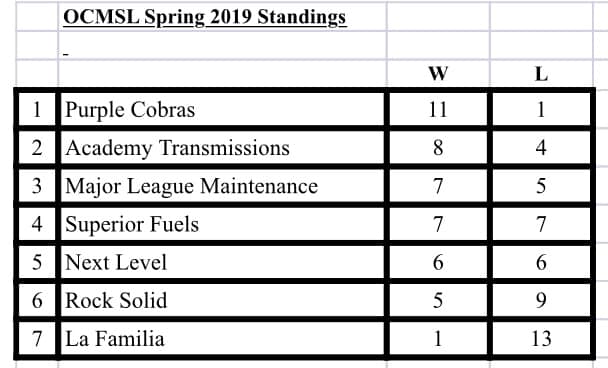Select the Academy Transmissions team cell
The width and height of the screenshot is (608, 368).
tap(222, 148)
